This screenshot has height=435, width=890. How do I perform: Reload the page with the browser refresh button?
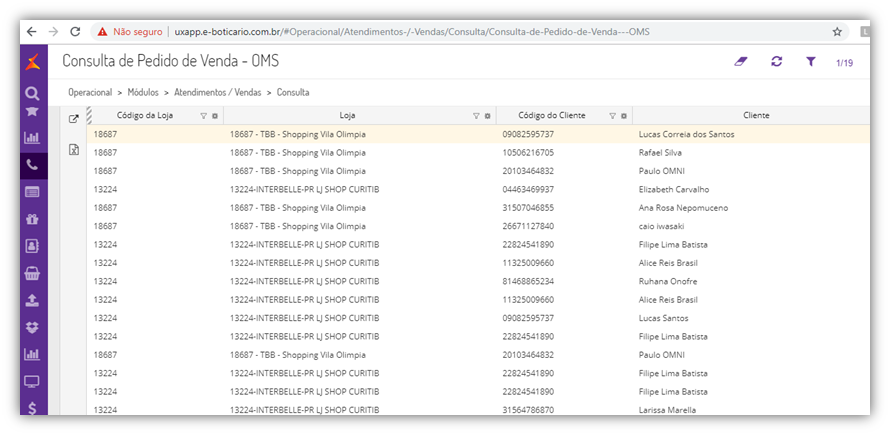coord(75,32)
